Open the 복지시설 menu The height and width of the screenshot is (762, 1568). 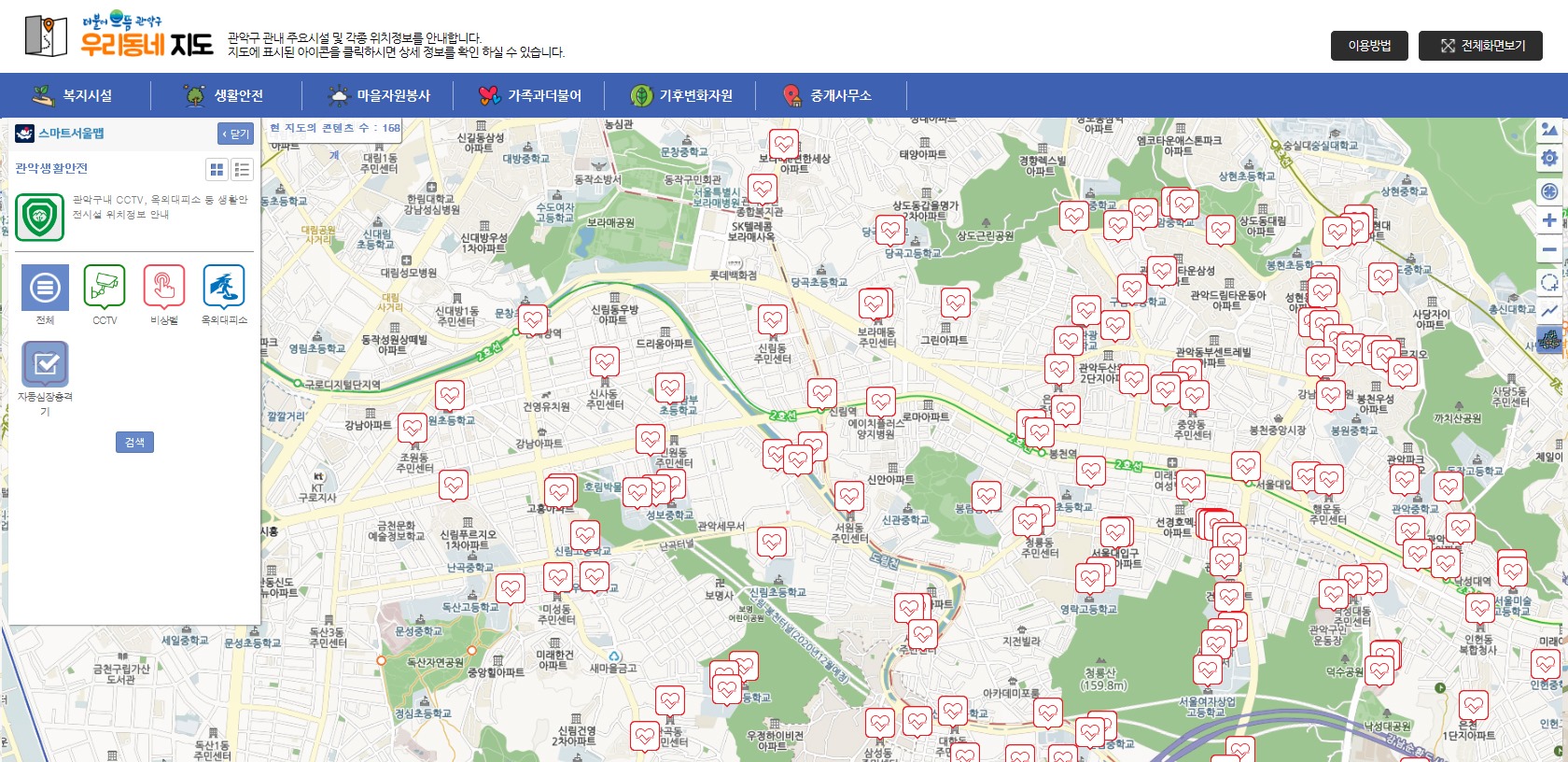click(x=75, y=95)
